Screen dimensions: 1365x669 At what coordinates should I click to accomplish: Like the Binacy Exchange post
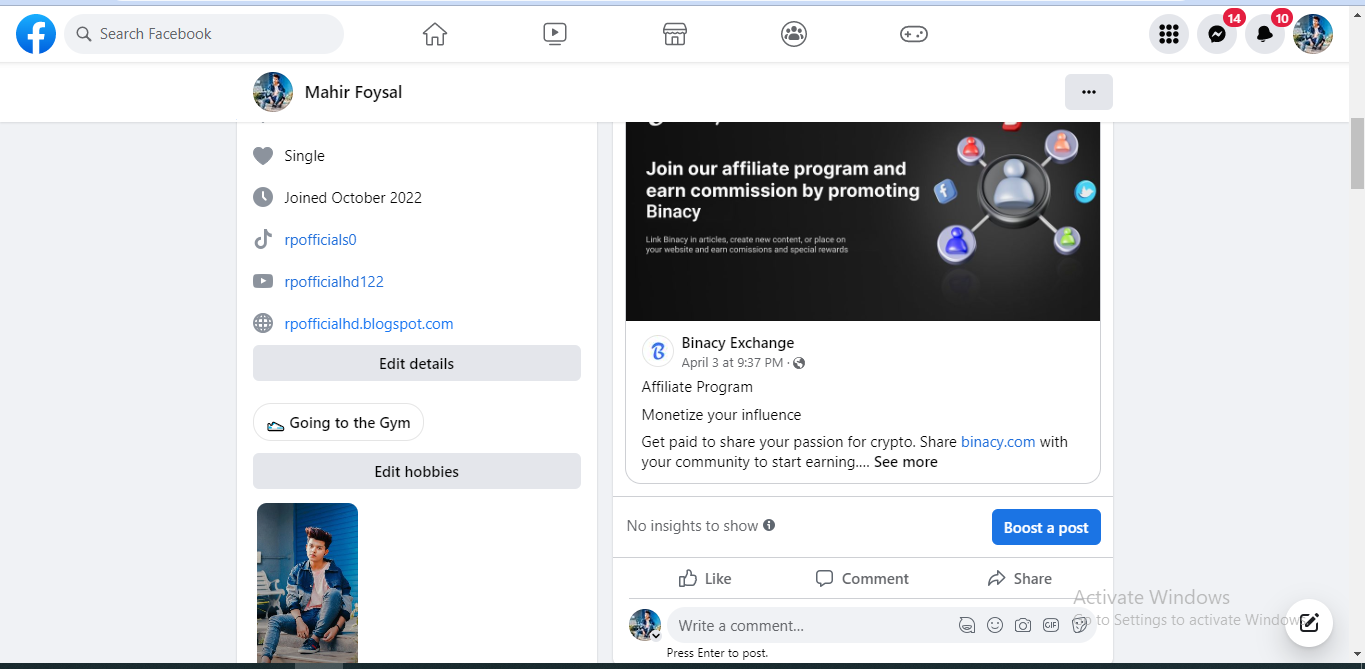(x=704, y=578)
